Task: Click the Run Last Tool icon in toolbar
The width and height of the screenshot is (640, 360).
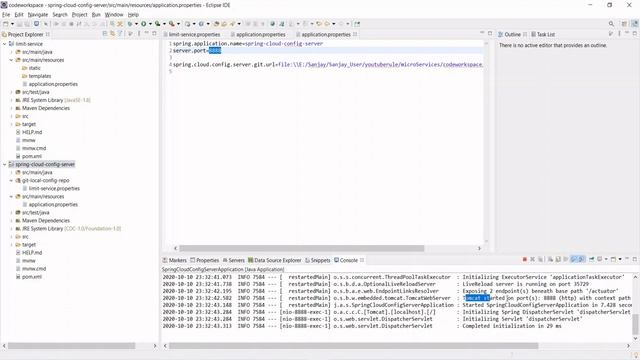Action: [172, 24]
